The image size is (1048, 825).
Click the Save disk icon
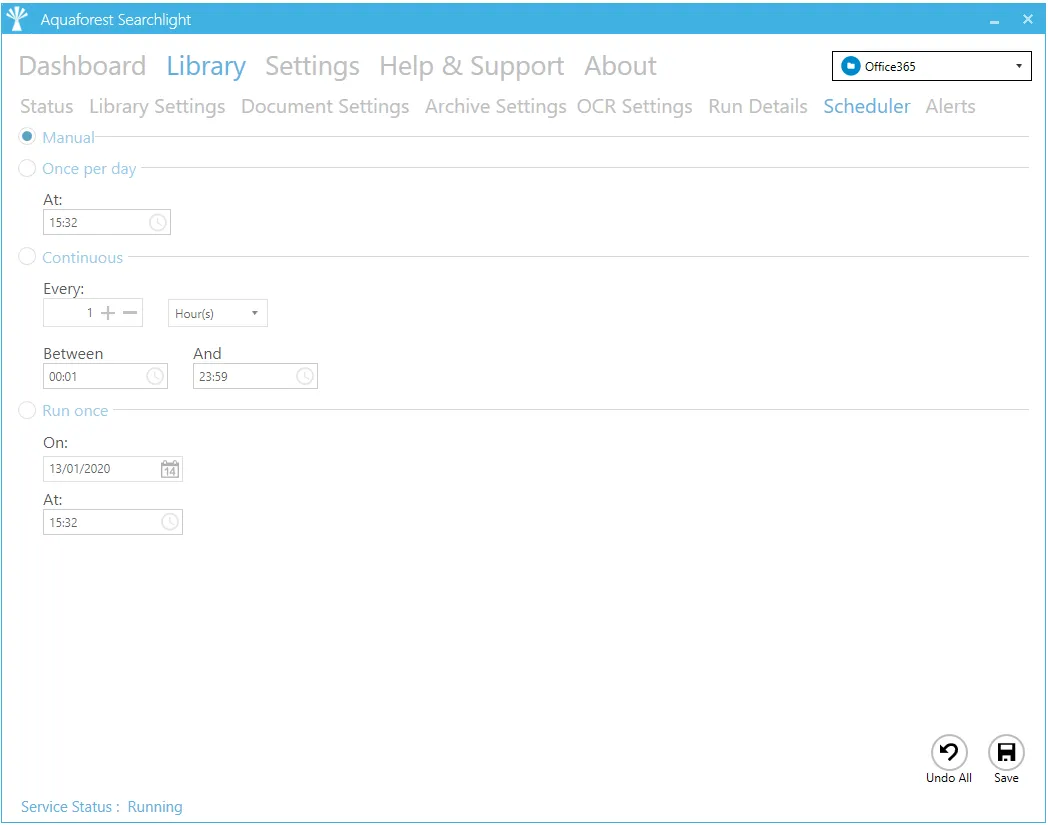tap(1006, 753)
